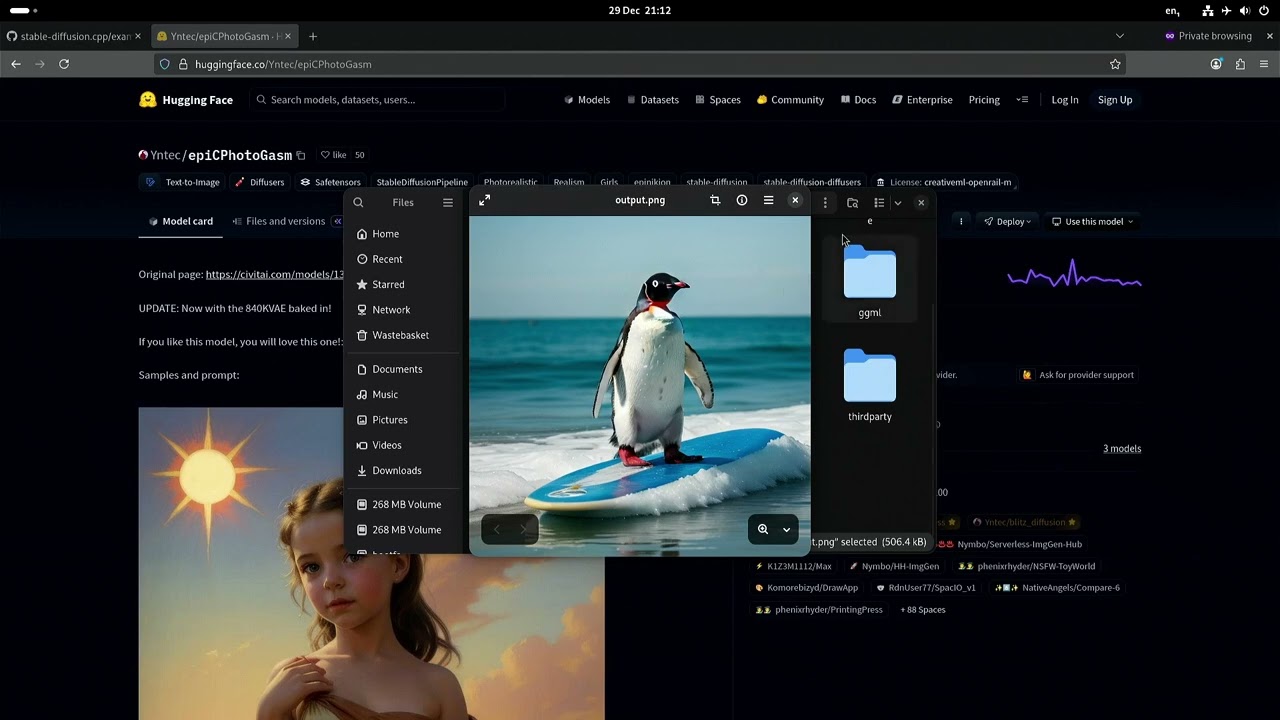Expand the zoom level dropdown chevron

point(786,530)
